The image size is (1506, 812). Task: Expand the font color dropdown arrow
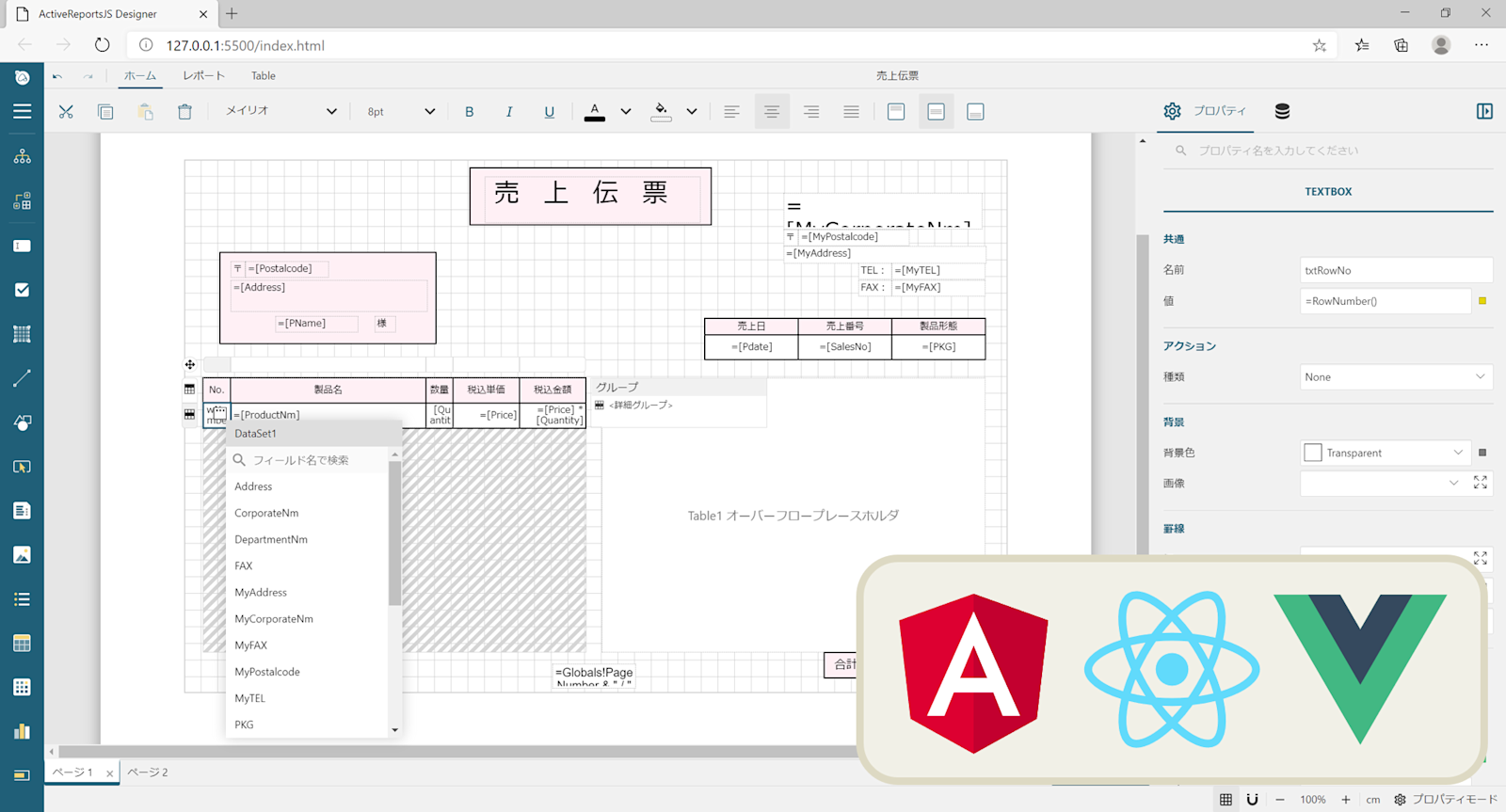click(626, 112)
